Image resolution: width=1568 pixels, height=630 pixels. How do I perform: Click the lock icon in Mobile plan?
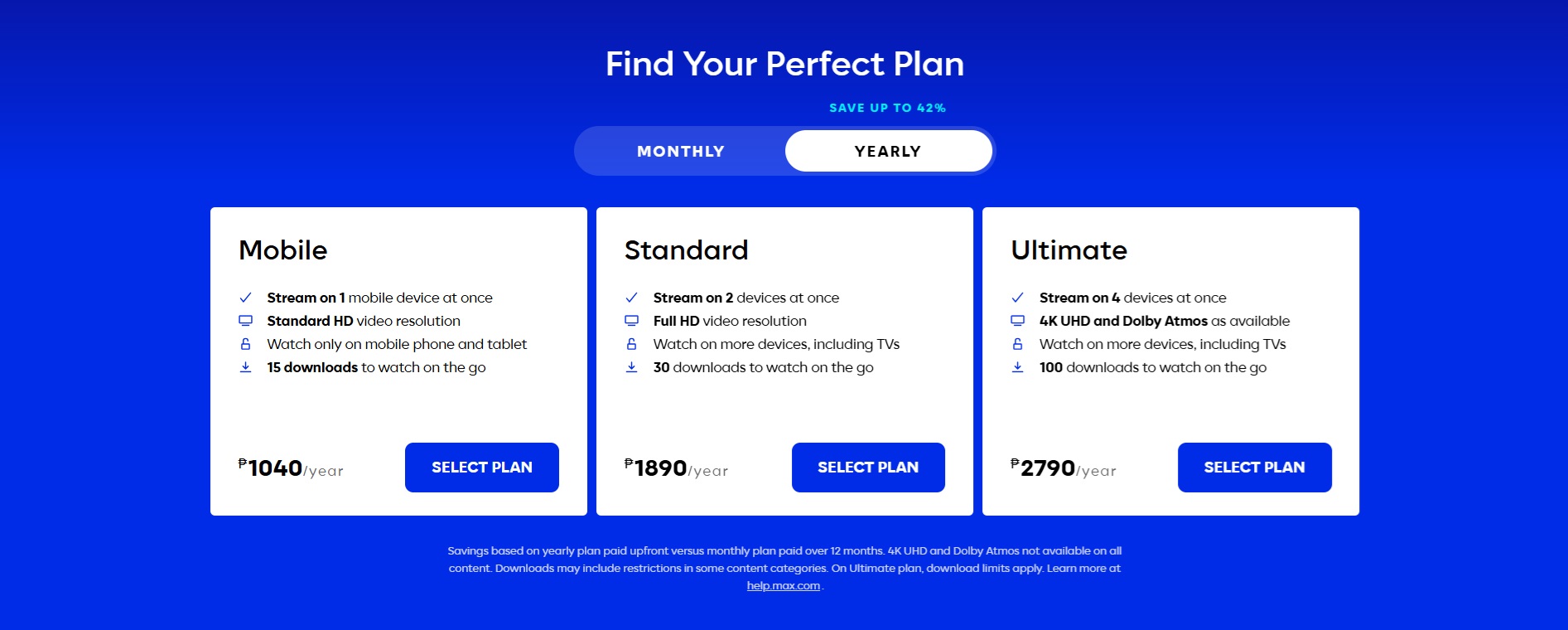point(245,344)
